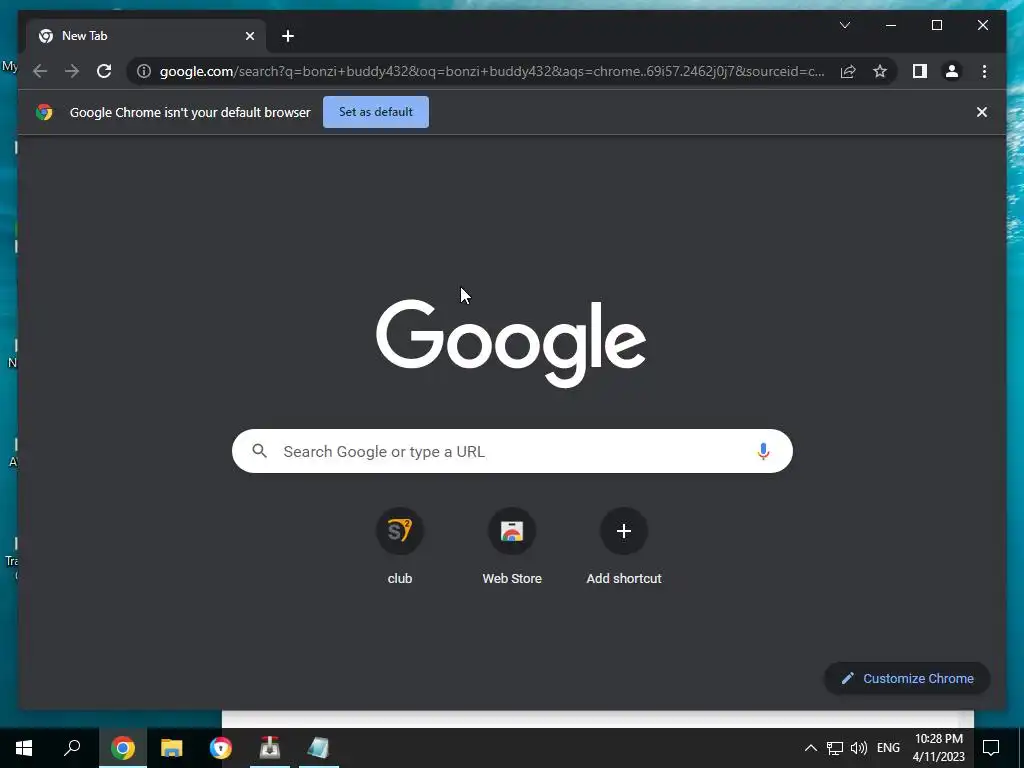1024x768 pixels.
Task: Open network status in system tray
Action: click(835, 748)
